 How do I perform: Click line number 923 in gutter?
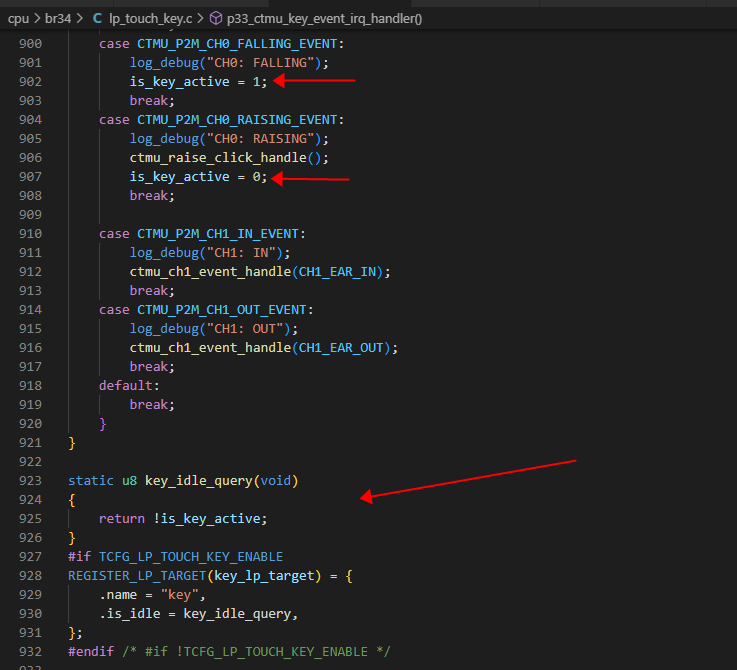30,481
